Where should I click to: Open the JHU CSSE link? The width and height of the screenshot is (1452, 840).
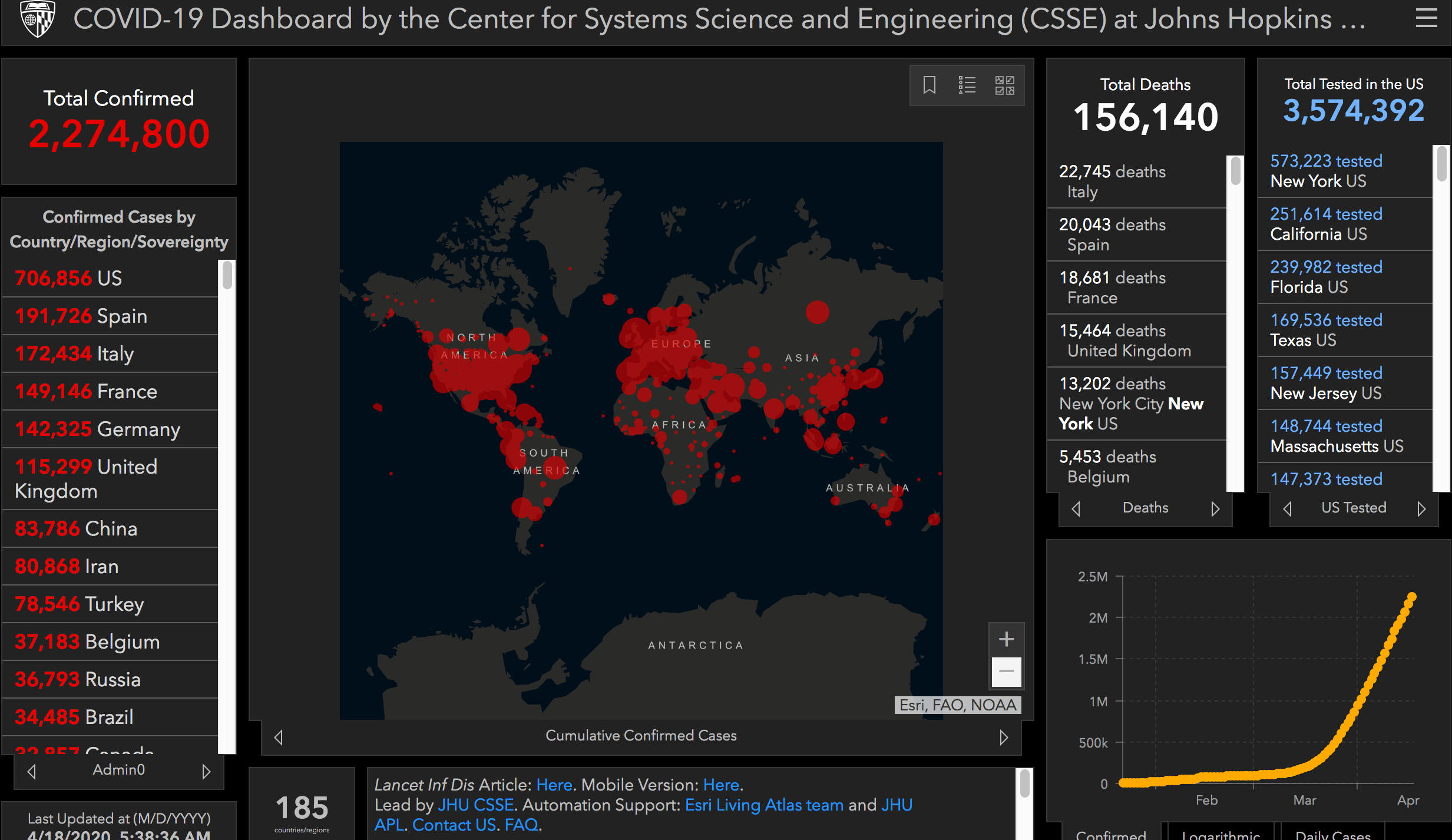(x=476, y=805)
